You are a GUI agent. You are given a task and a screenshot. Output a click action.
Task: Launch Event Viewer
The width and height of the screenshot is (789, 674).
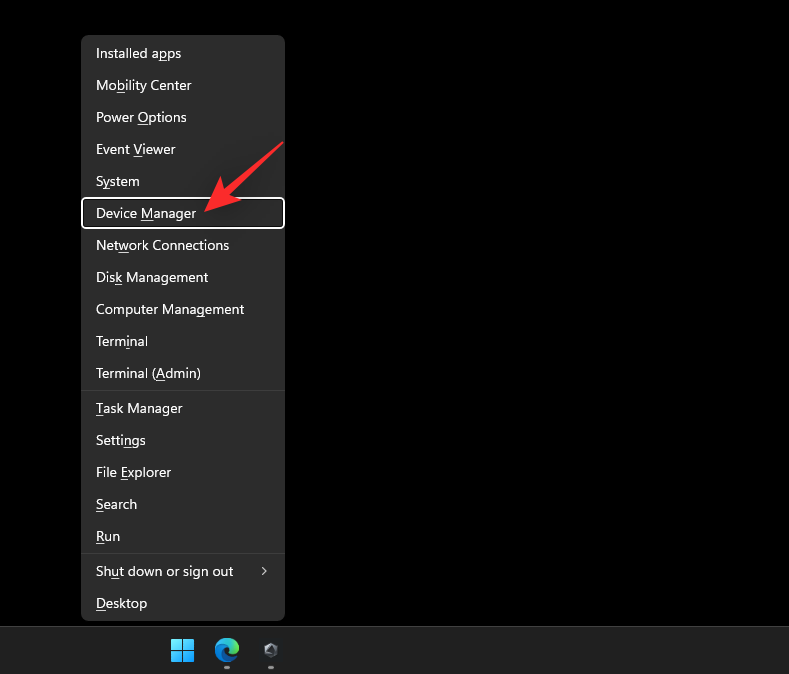tap(136, 149)
